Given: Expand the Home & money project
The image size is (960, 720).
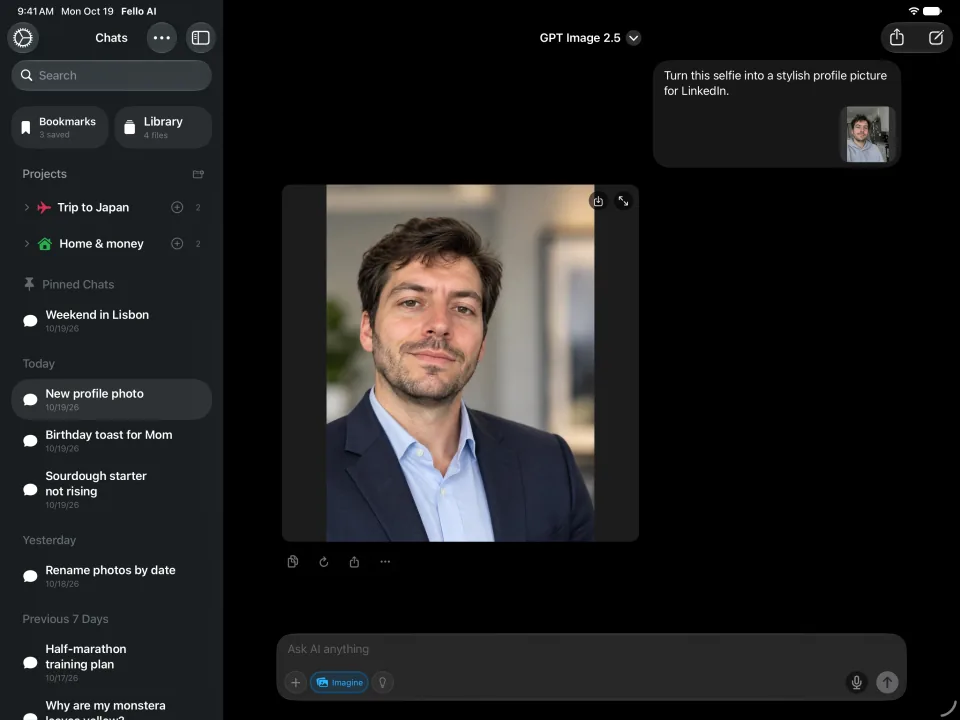Looking at the screenshot, I should 26,244.
